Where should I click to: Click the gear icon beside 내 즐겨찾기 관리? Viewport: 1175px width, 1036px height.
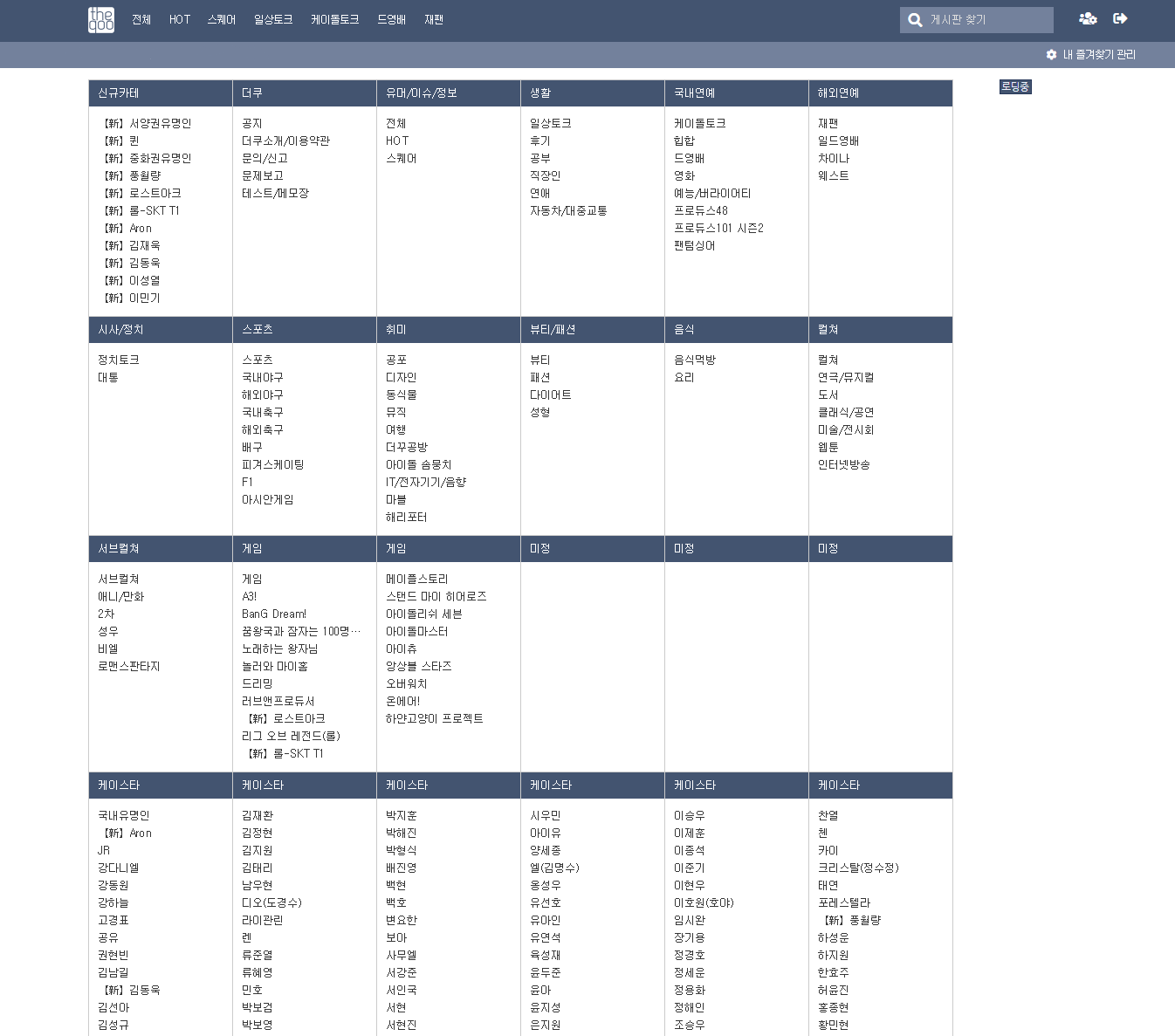pos(1051,55)
